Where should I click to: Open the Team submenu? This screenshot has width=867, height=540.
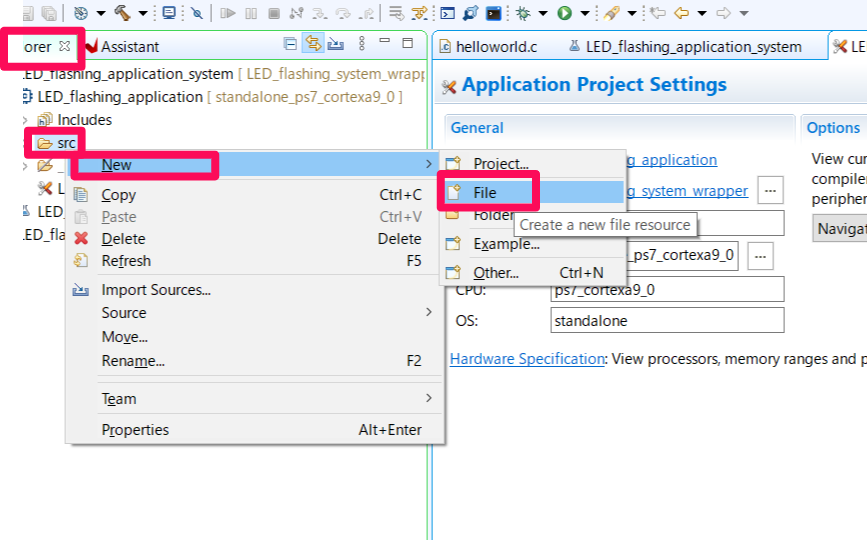(255, 399)
